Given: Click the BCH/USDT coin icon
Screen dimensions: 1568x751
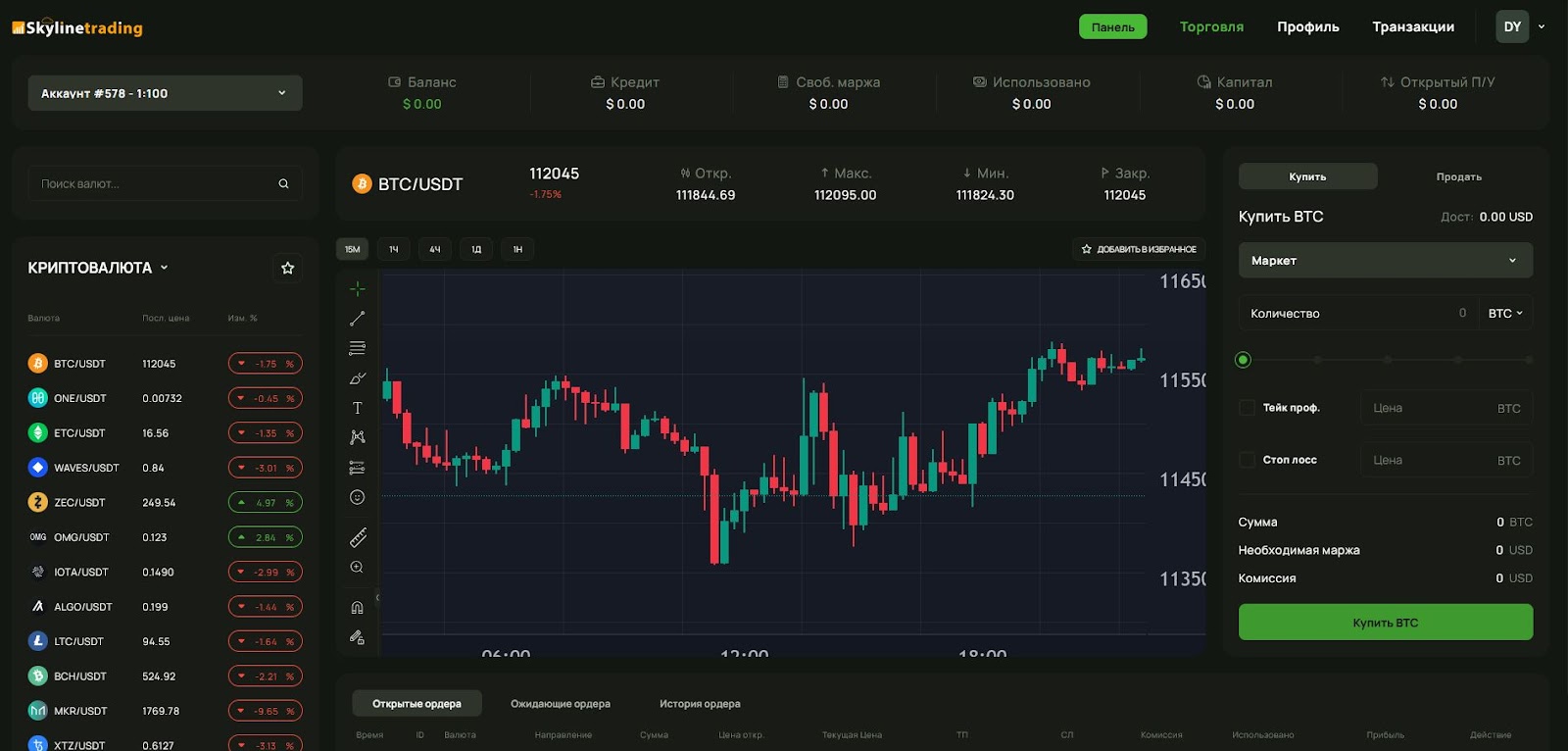Looking at the screenshot, I should click(x=37, y=676).
